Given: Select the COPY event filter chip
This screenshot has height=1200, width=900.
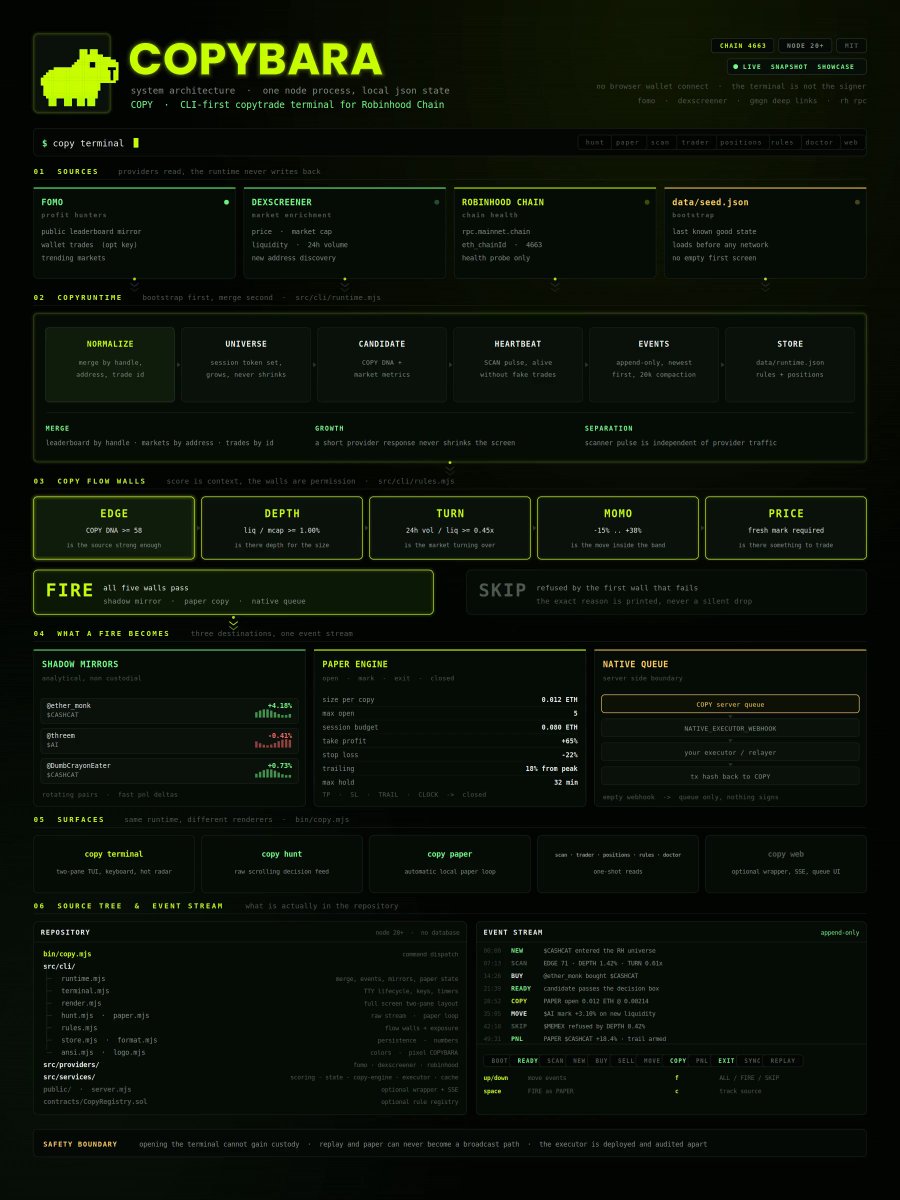Looking at the screenshot, I should tap(678, 1061).
